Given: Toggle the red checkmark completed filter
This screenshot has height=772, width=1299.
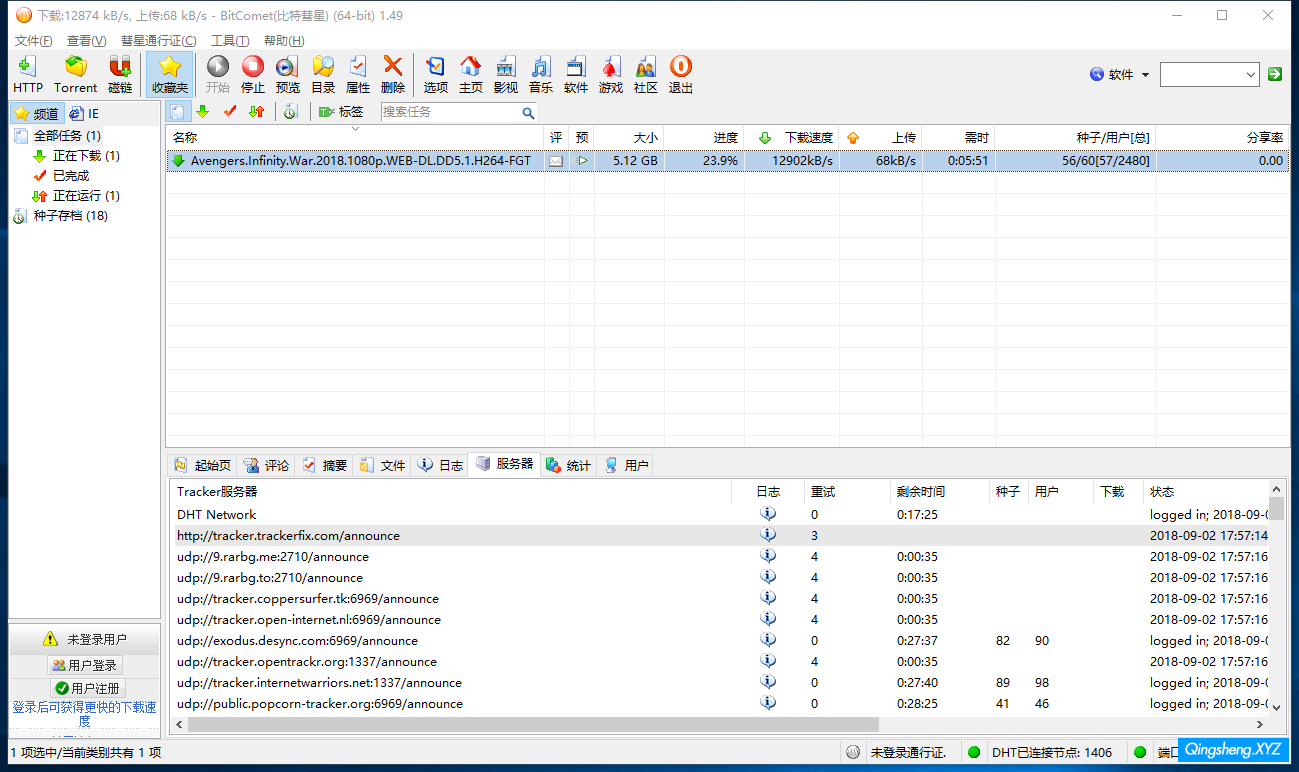Looking at the screenshot, I should point(230,112).
